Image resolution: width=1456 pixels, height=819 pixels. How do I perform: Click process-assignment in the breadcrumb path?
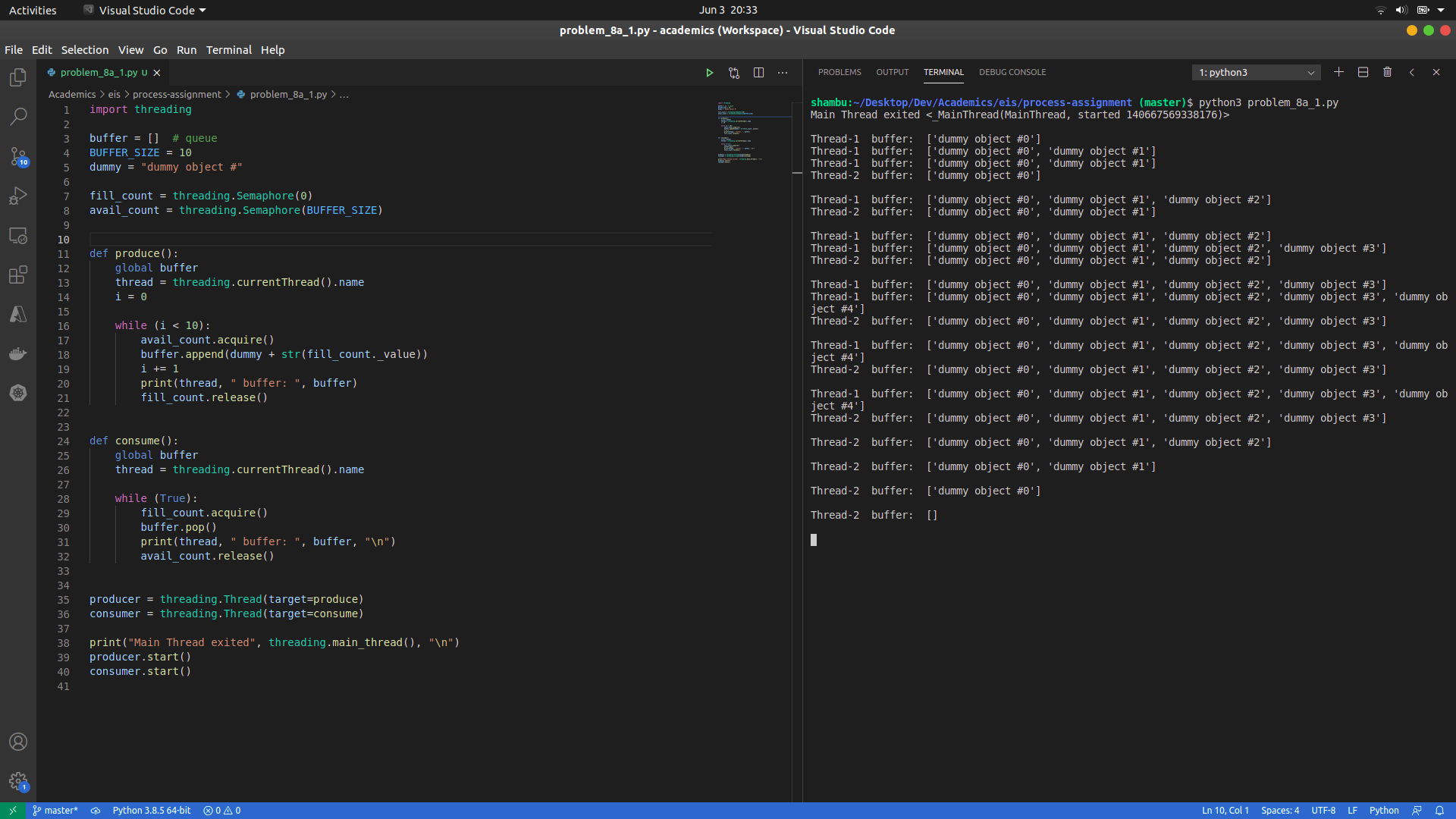click(x=177, y=95)
